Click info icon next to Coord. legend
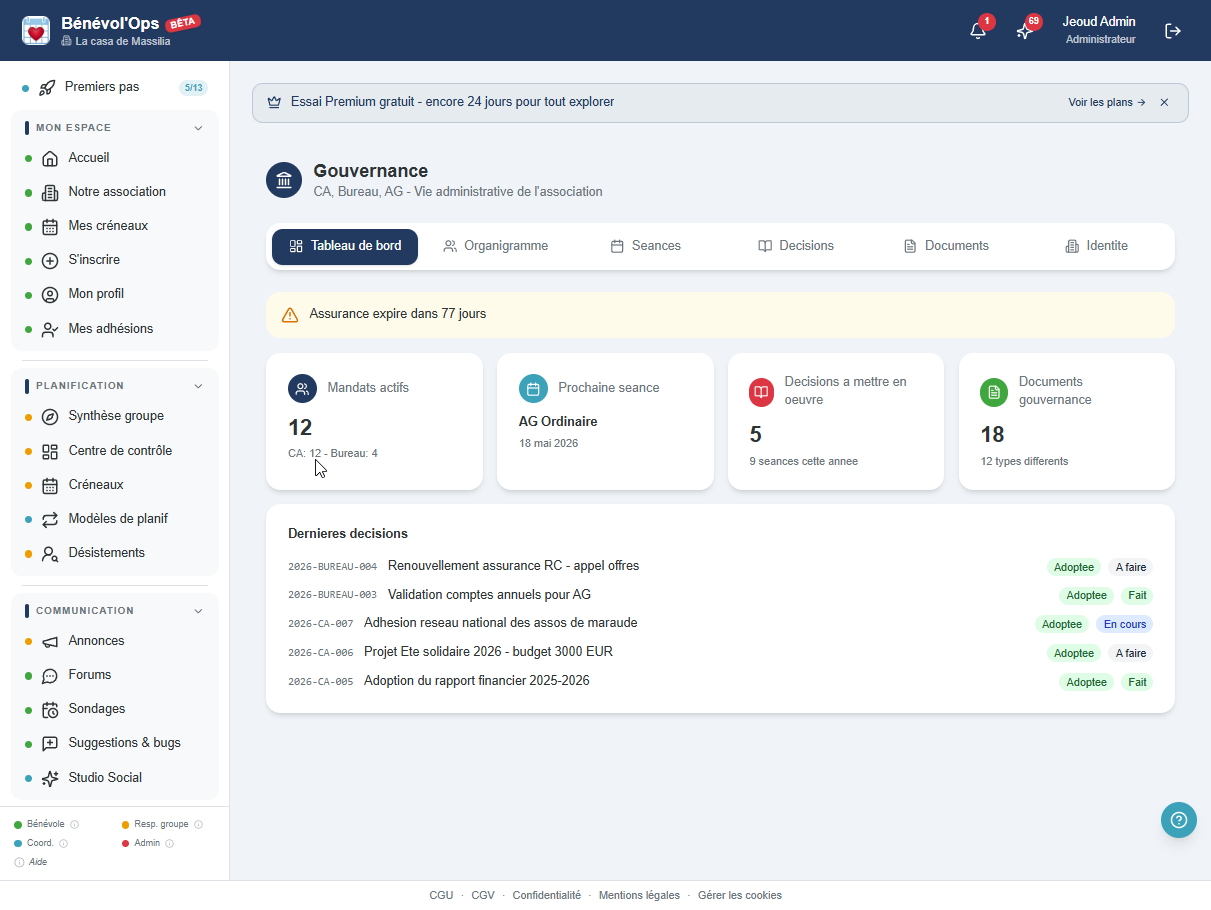This screenshot has height=910, width=1211. [x=63, y=844]
